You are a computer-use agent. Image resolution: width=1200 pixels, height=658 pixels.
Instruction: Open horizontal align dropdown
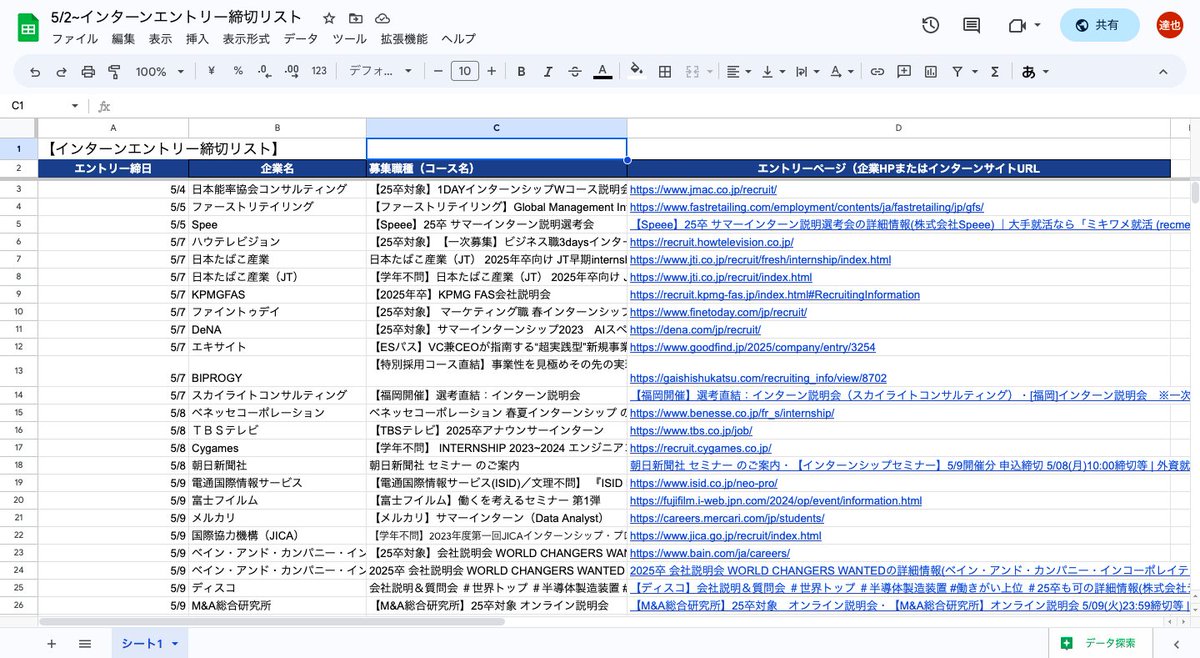click(738, 71)
